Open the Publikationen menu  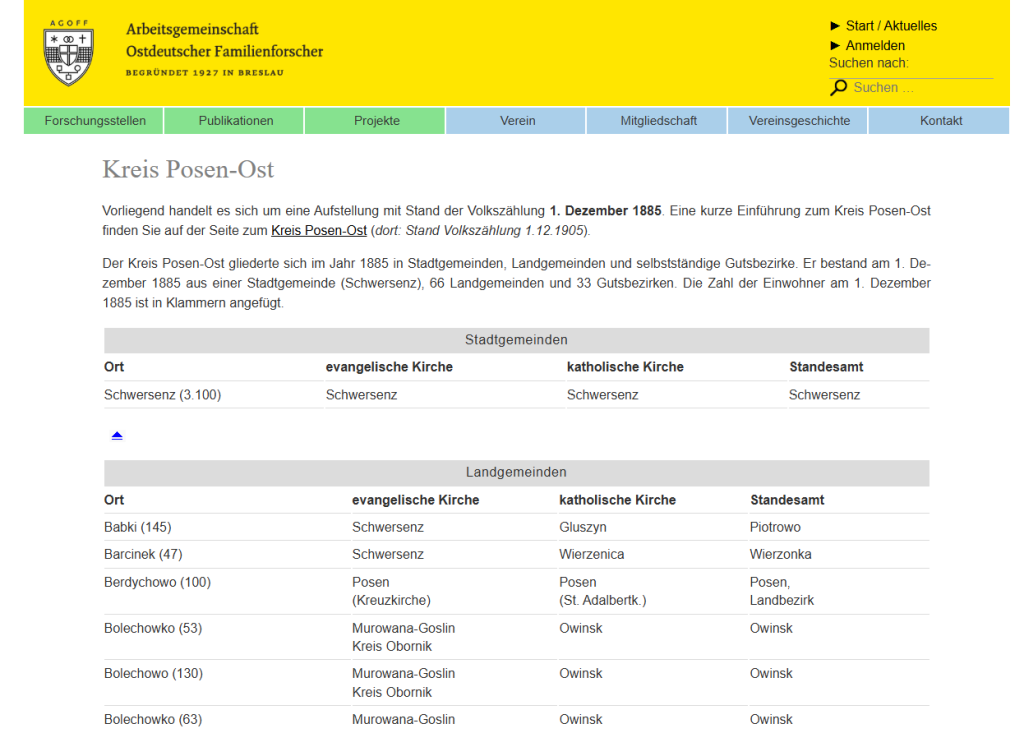(x=234, y=121)
